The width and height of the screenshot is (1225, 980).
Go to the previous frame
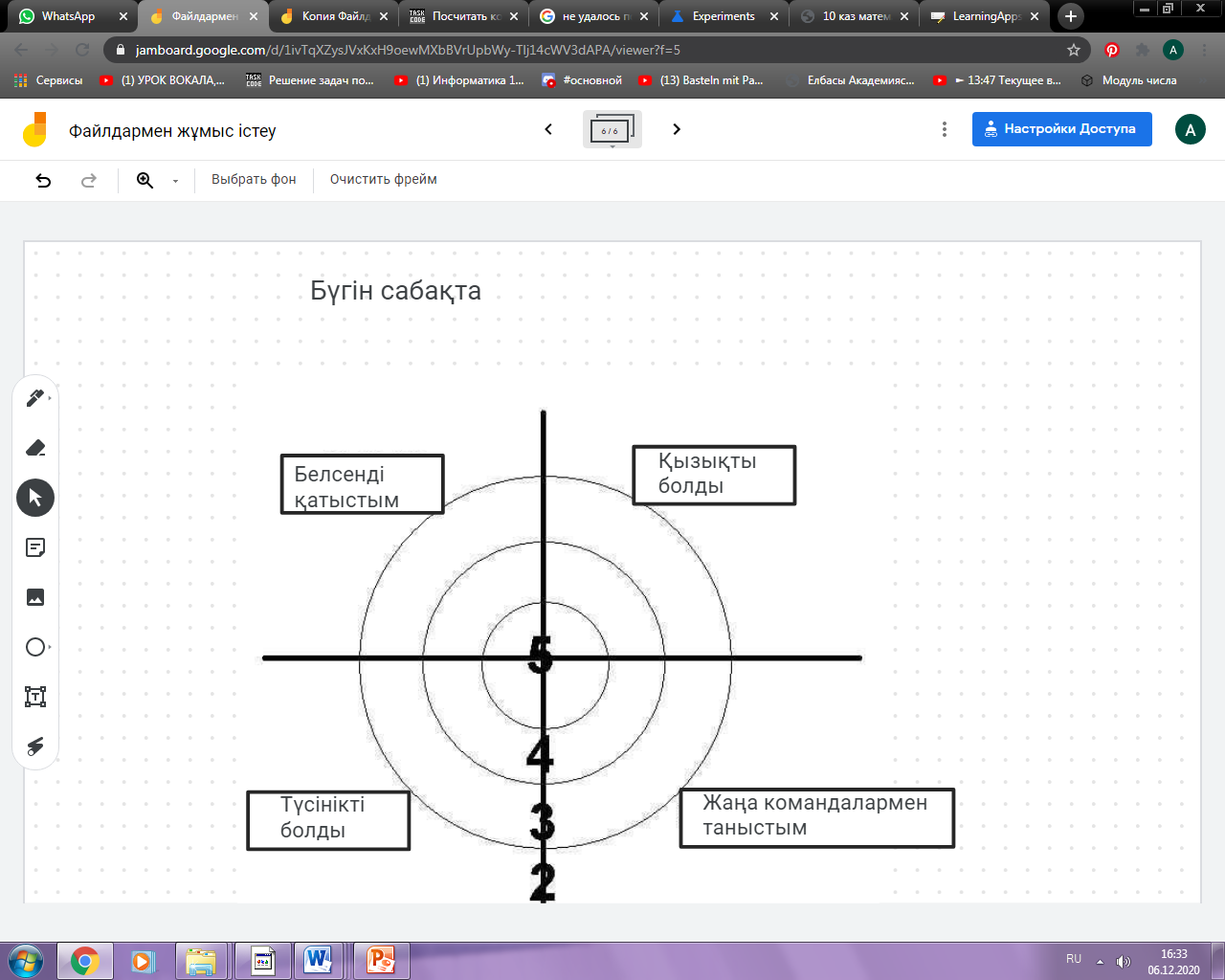coord(548,129)
